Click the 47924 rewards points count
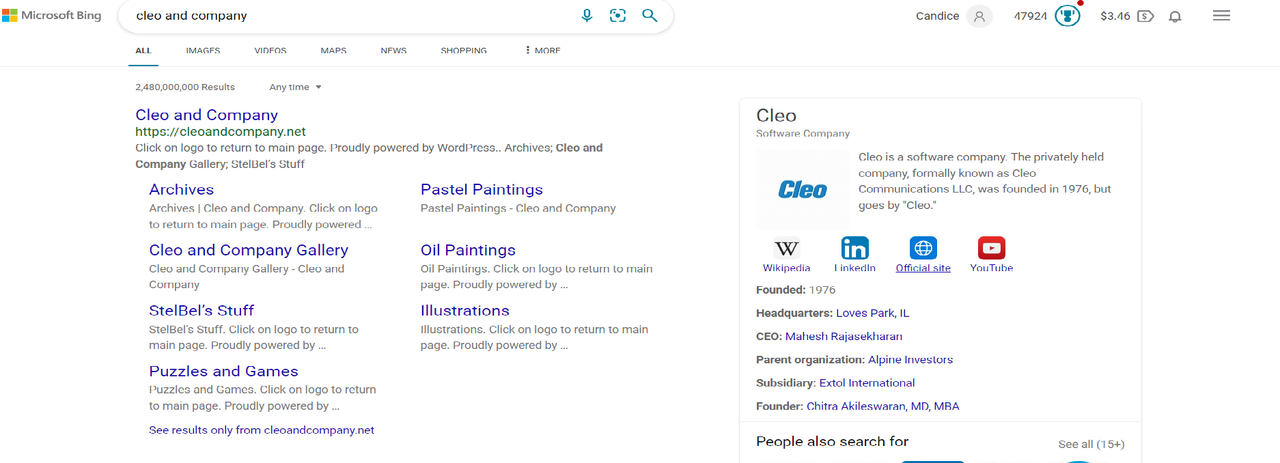Image resolution: width=1280 pixels, height=463 pixels. (x=1030, y=16)
